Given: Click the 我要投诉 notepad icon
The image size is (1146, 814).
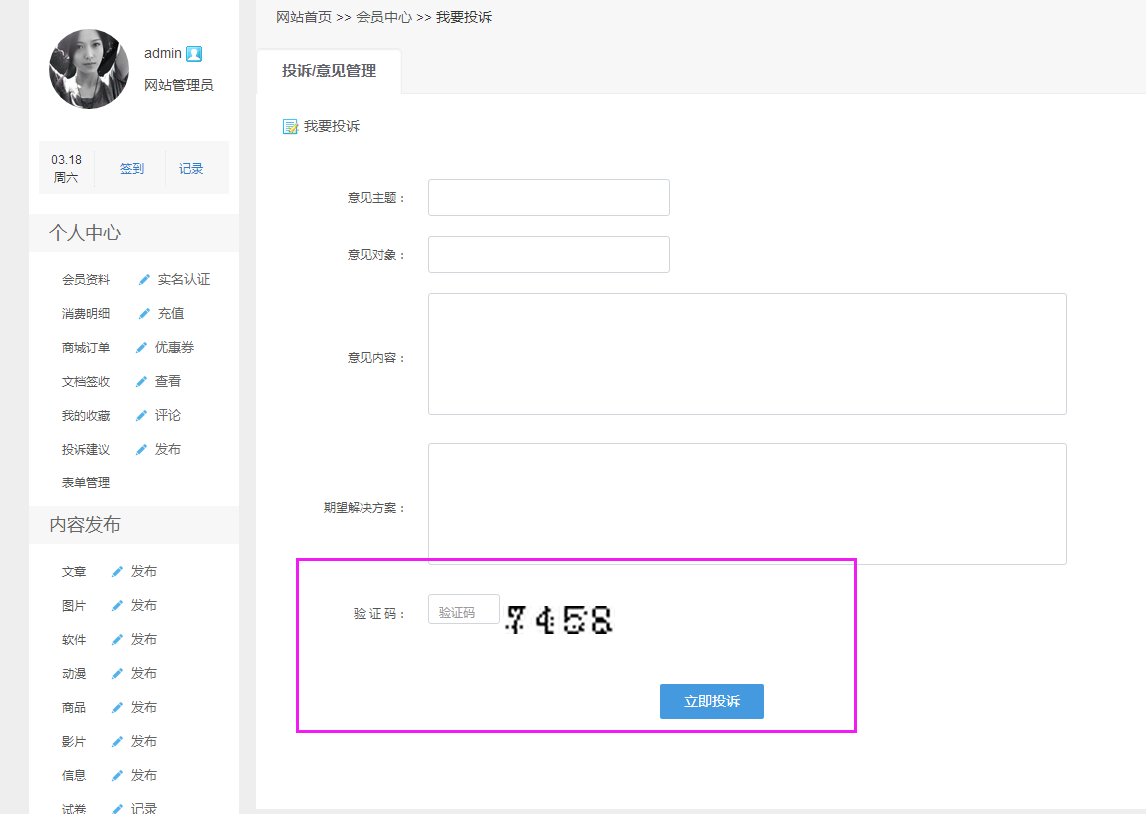Looking at the screenshot, I should point(289,126).
